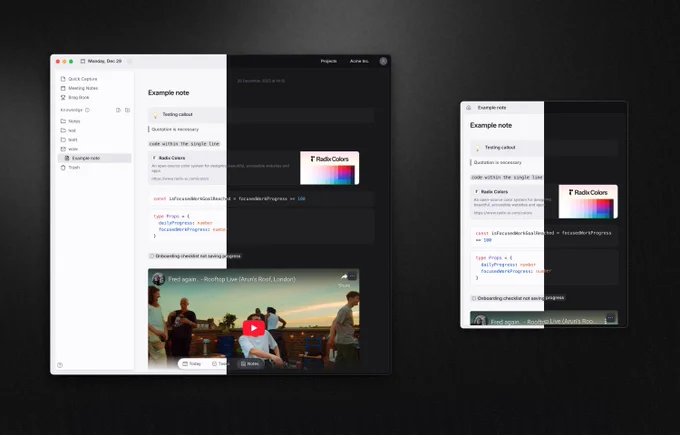Click the info icon next to Knowledge

click(x=88, y=110)
